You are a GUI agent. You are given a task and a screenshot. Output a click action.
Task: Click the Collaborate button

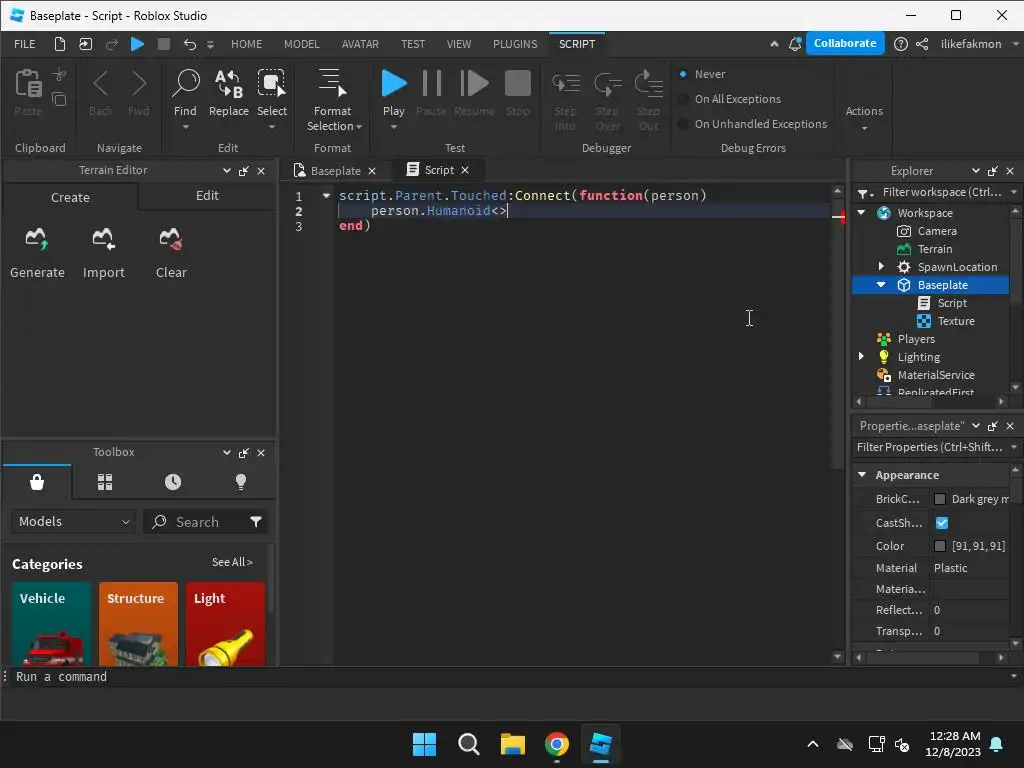tap(845, 43)
